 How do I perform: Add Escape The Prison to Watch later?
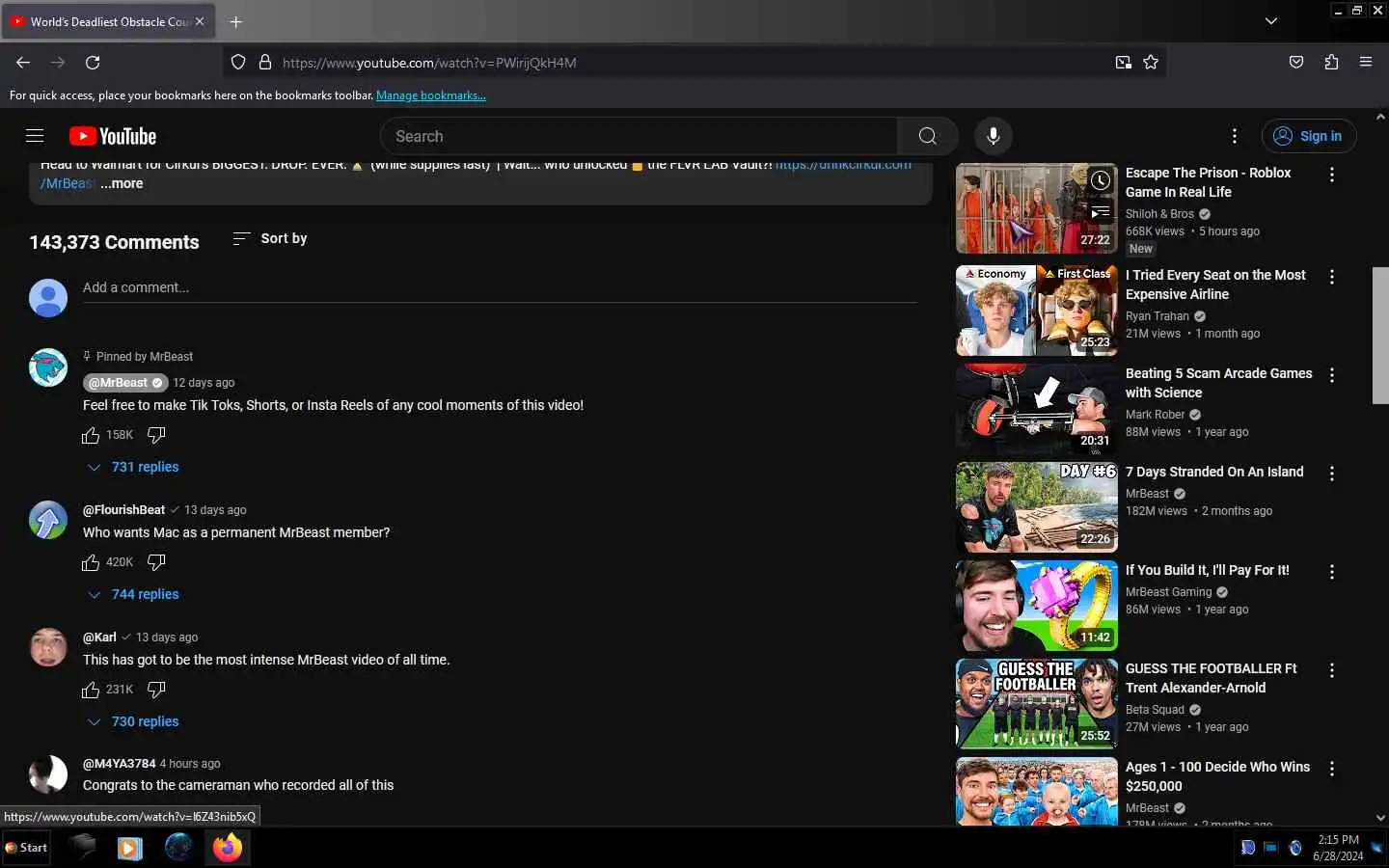pyautogui.click(x=1101, y=180)
